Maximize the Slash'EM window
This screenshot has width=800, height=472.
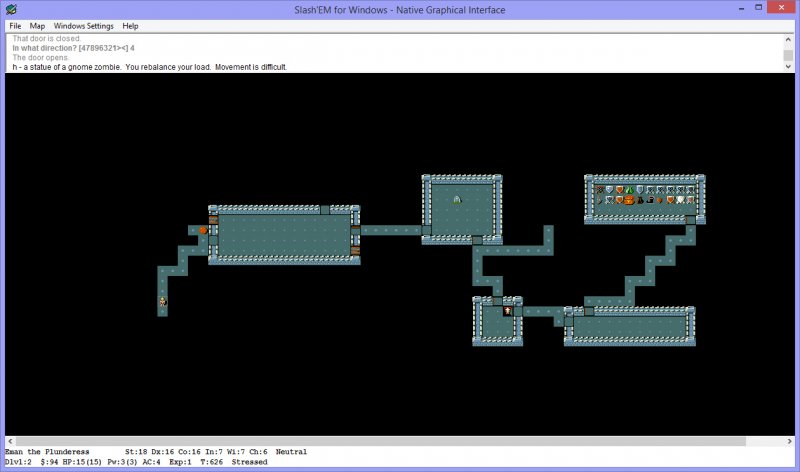(759, 8)
